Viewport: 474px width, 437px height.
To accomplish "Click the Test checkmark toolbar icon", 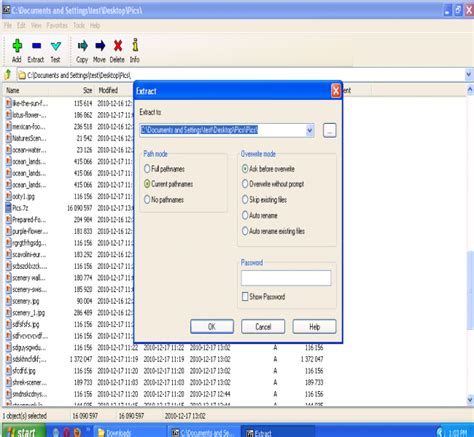I will 56,46.
